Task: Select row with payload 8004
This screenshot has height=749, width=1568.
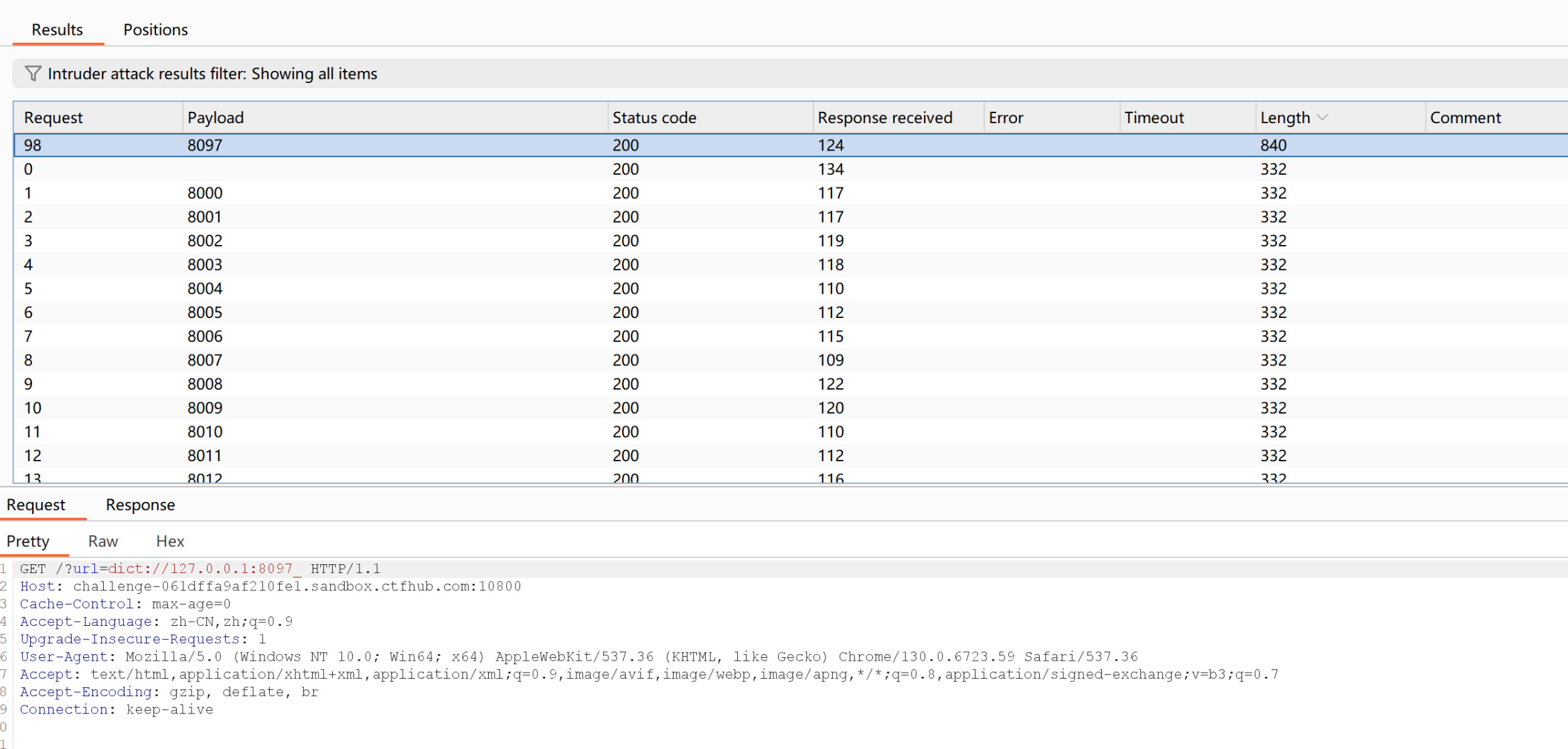Action: click(x=790, y=288)
